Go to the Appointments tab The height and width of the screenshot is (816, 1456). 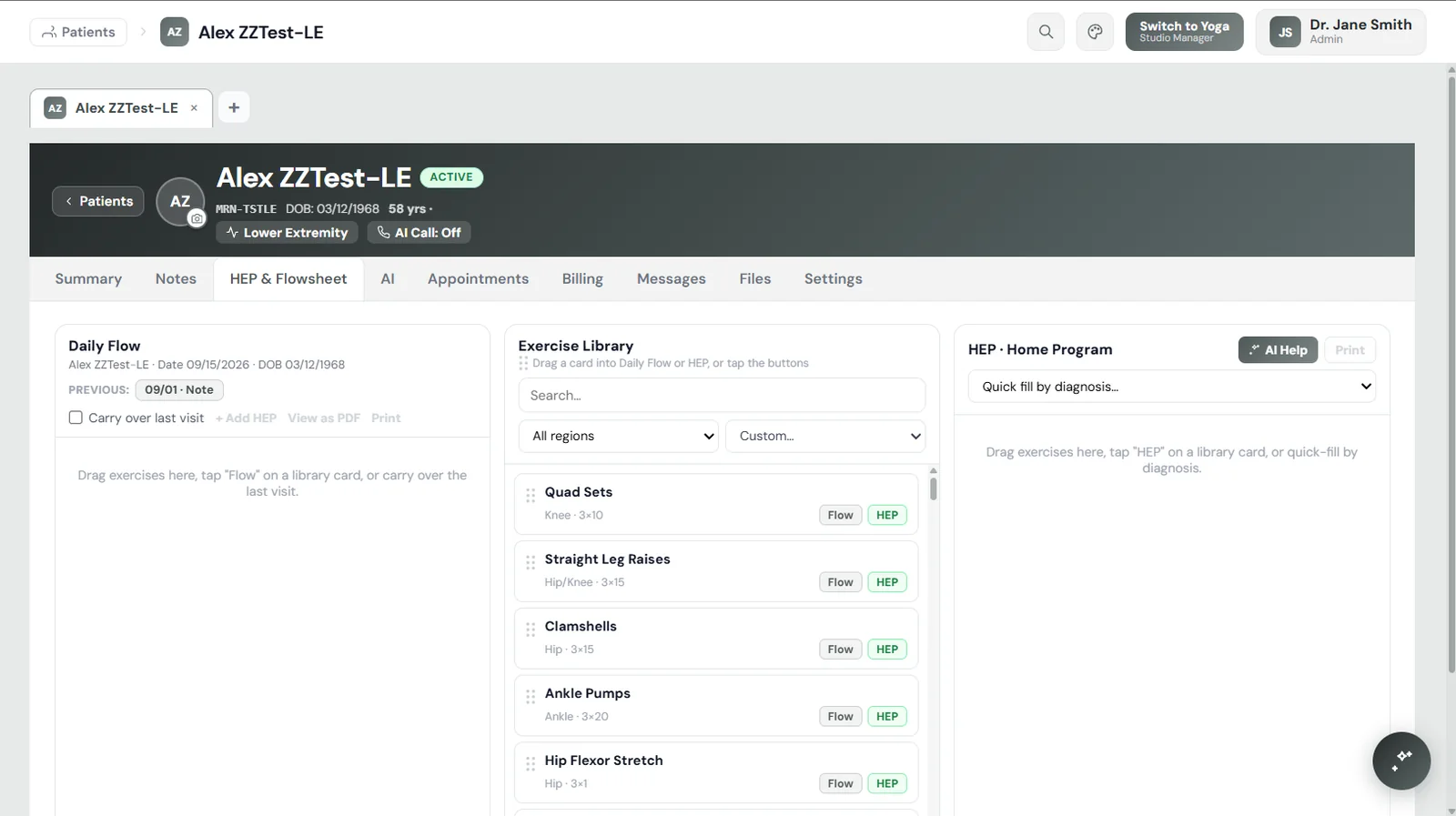[x=478, y=279]
